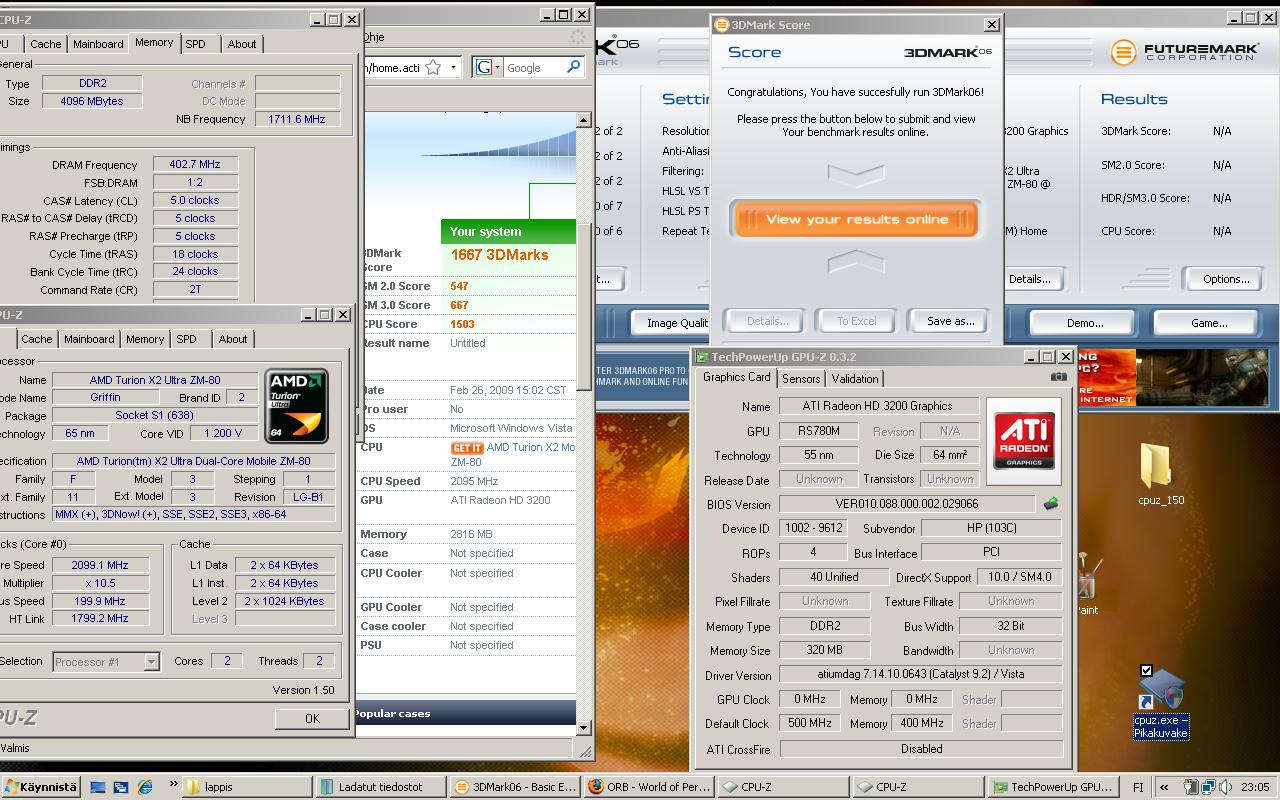Click the Futuremark Corporation logo

pyautogui.click(x=1183, y=52)
